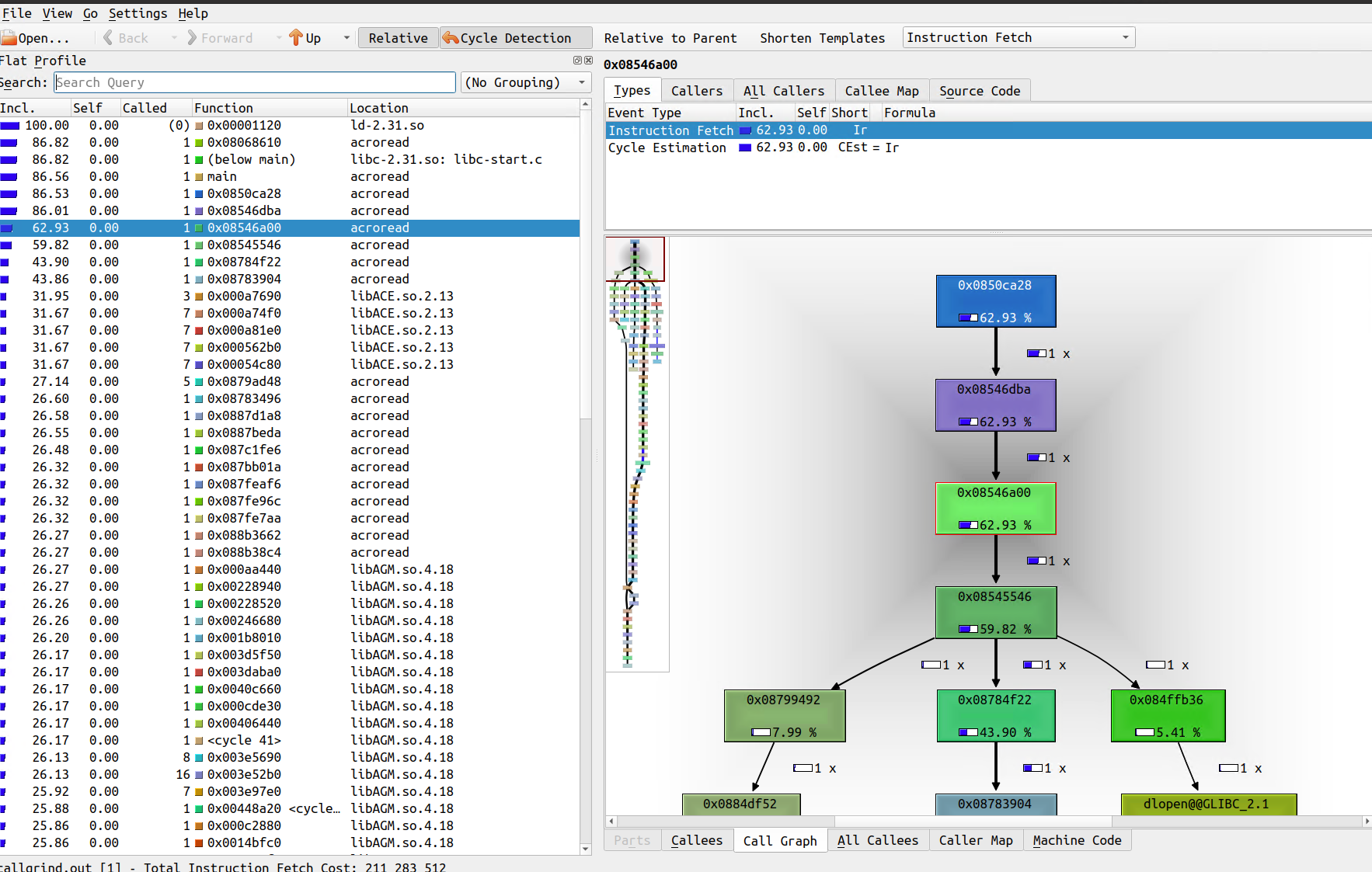Click the Search Query input field
The image size is (1372, 872).
(x=254, y=82)
